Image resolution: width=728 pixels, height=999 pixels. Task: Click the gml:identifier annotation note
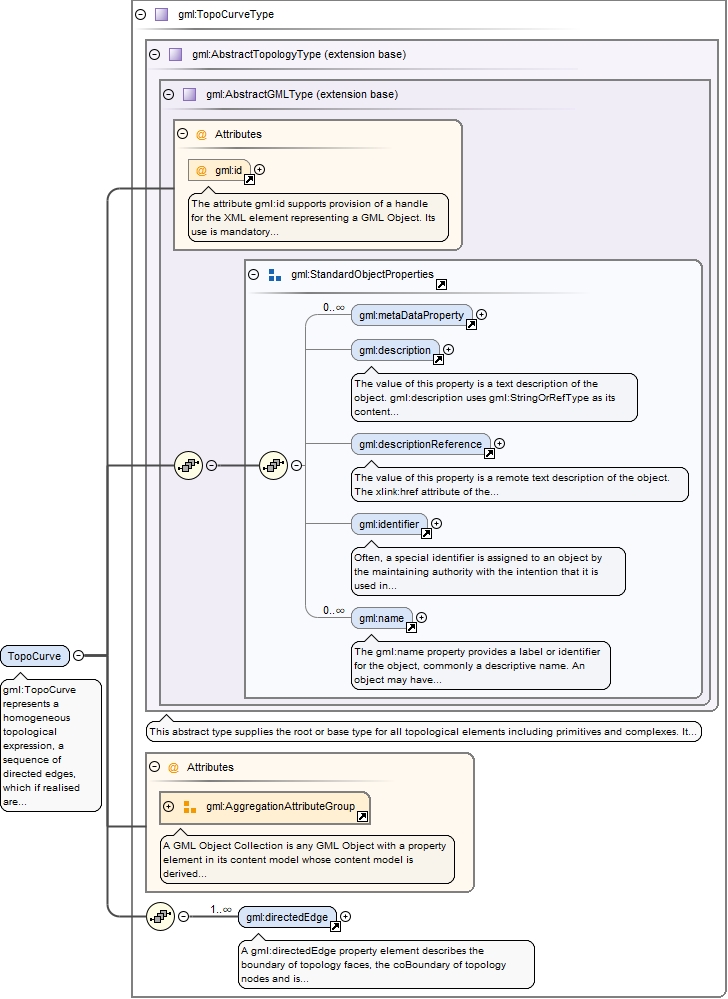[x=489, y=571]
